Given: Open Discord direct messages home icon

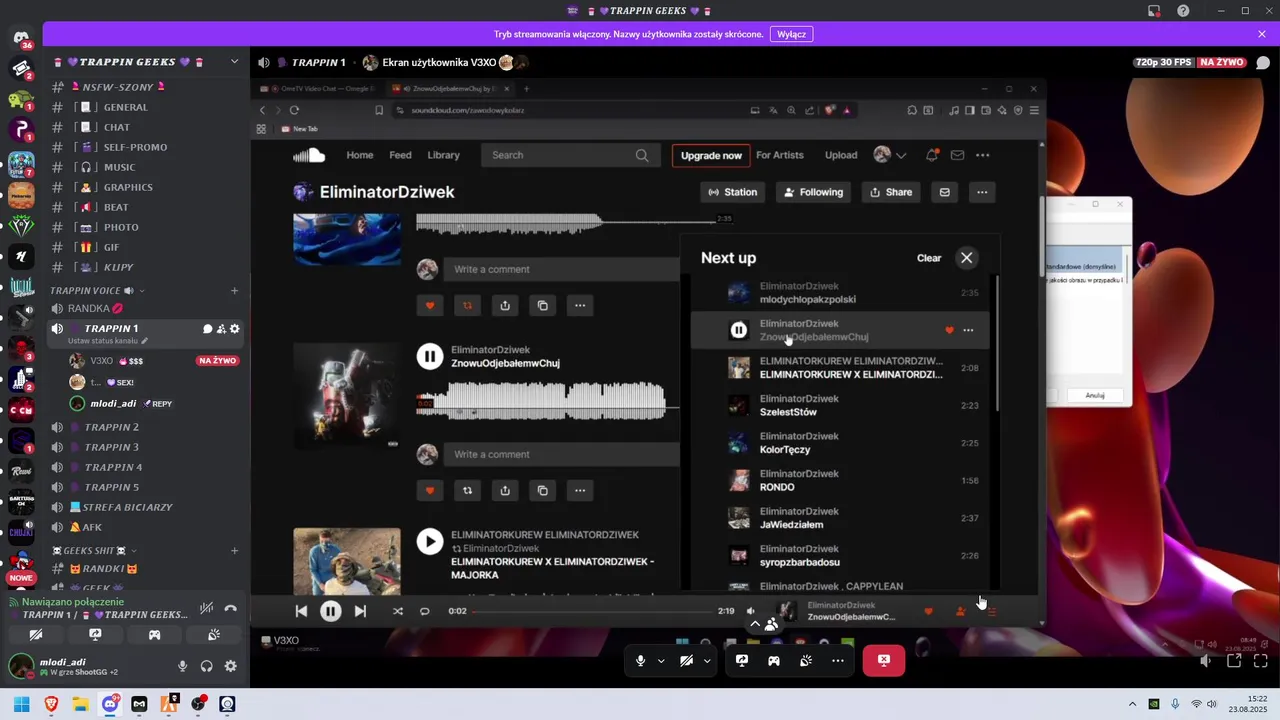Looking at the screenshot, I should [x=21, y=39].
